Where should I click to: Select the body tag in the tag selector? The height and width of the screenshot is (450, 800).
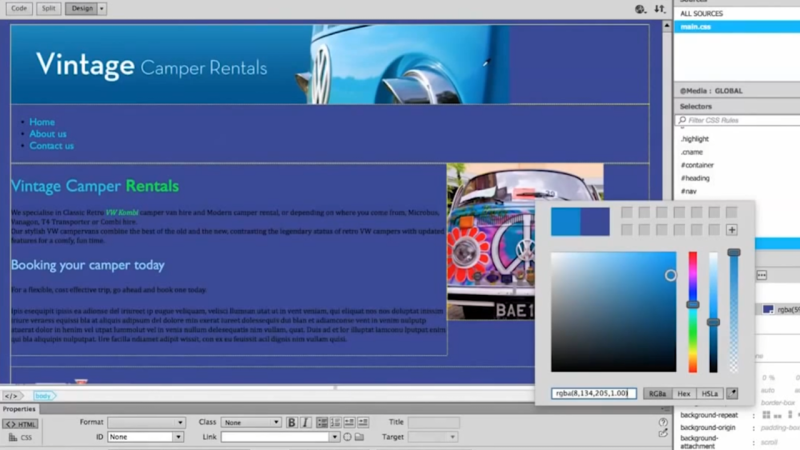coord(44,395)
